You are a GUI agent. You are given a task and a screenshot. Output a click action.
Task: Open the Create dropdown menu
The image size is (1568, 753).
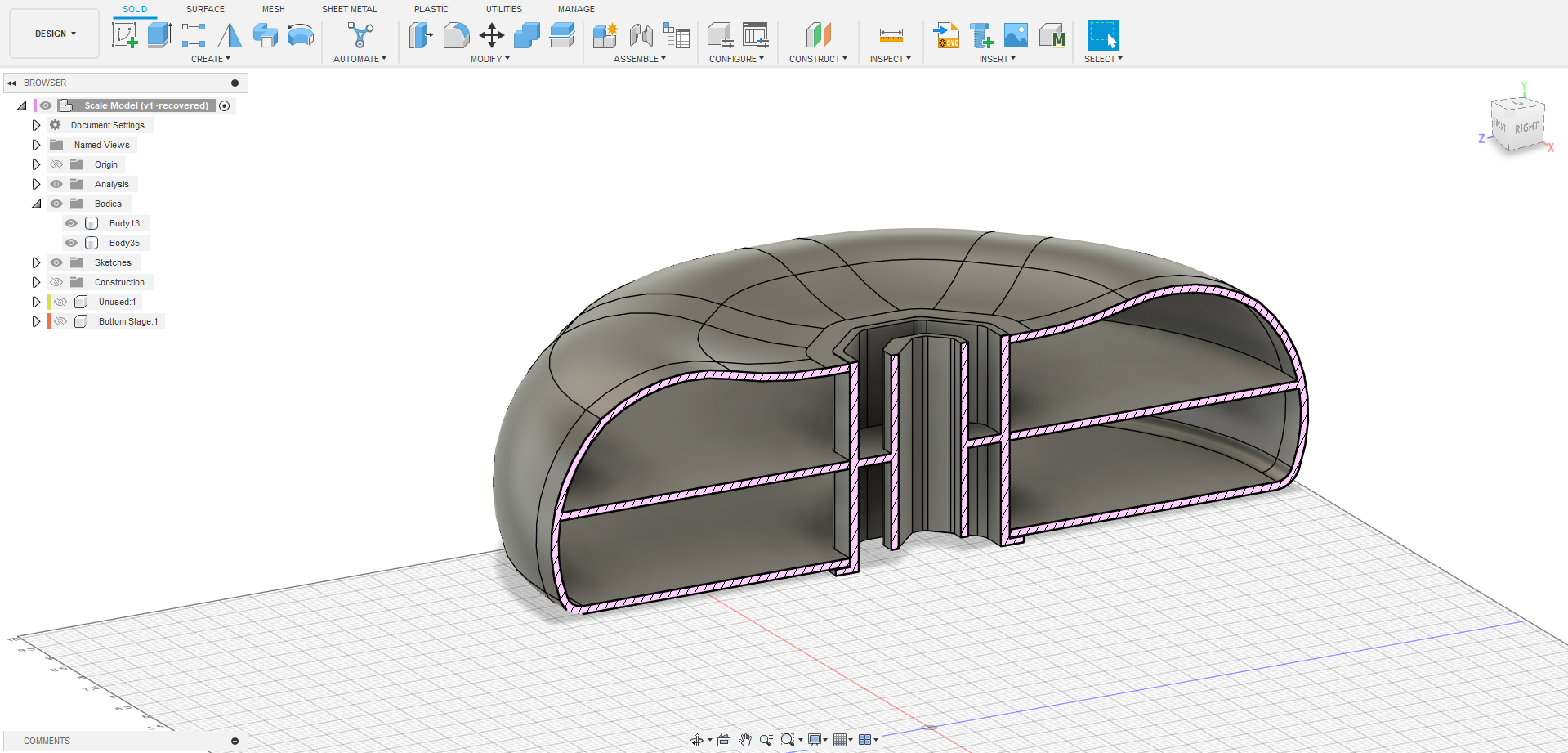pyautogui.click(x=211, y=59)
